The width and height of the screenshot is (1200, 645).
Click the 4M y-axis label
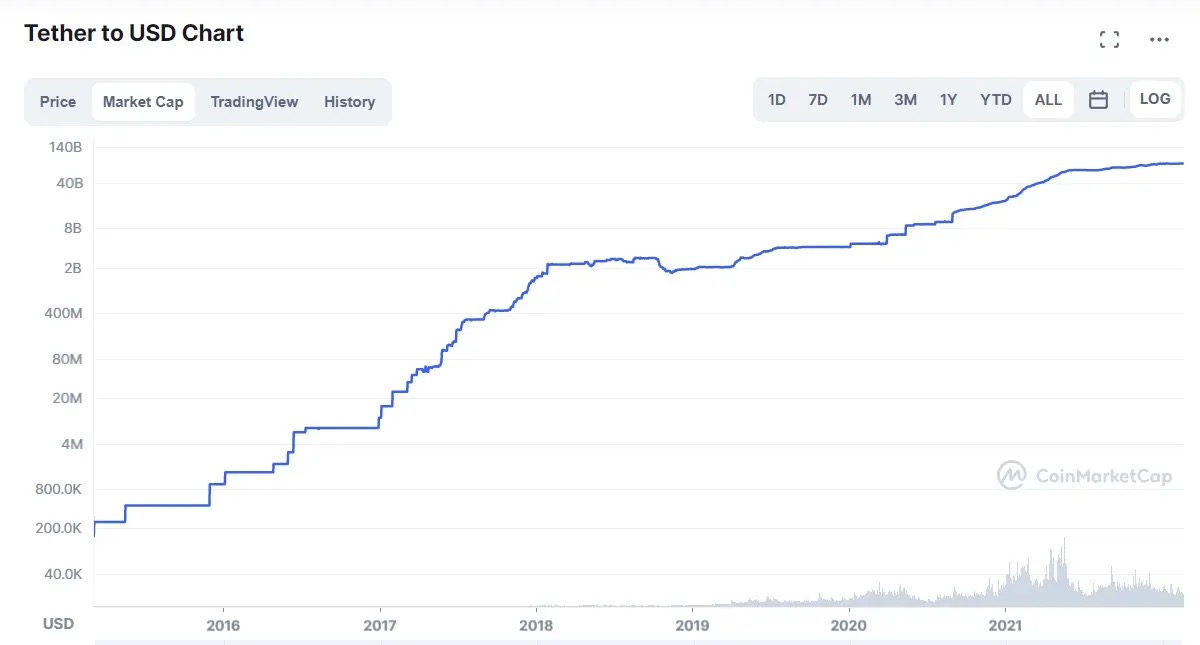pos(72,444)
